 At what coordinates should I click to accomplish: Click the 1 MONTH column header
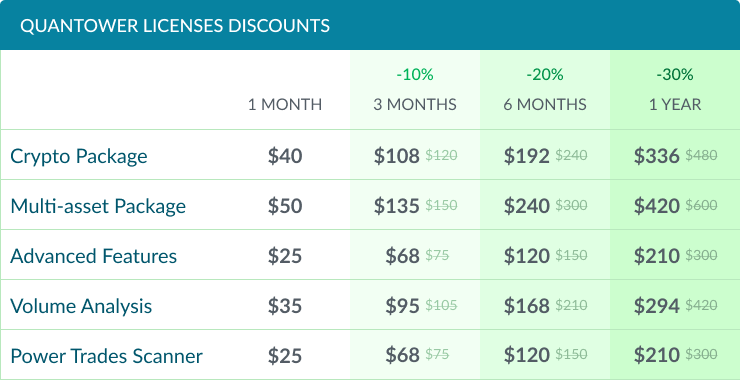[x=285, y=104]
